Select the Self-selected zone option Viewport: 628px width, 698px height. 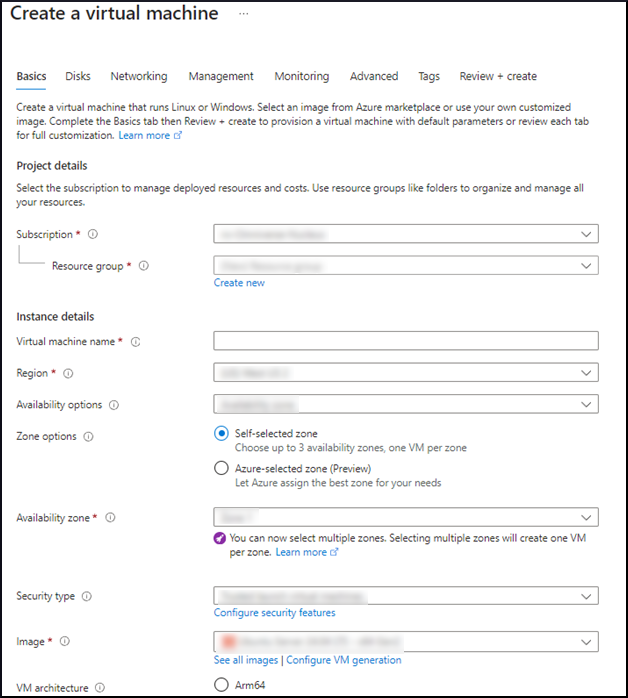coord(221,434)
